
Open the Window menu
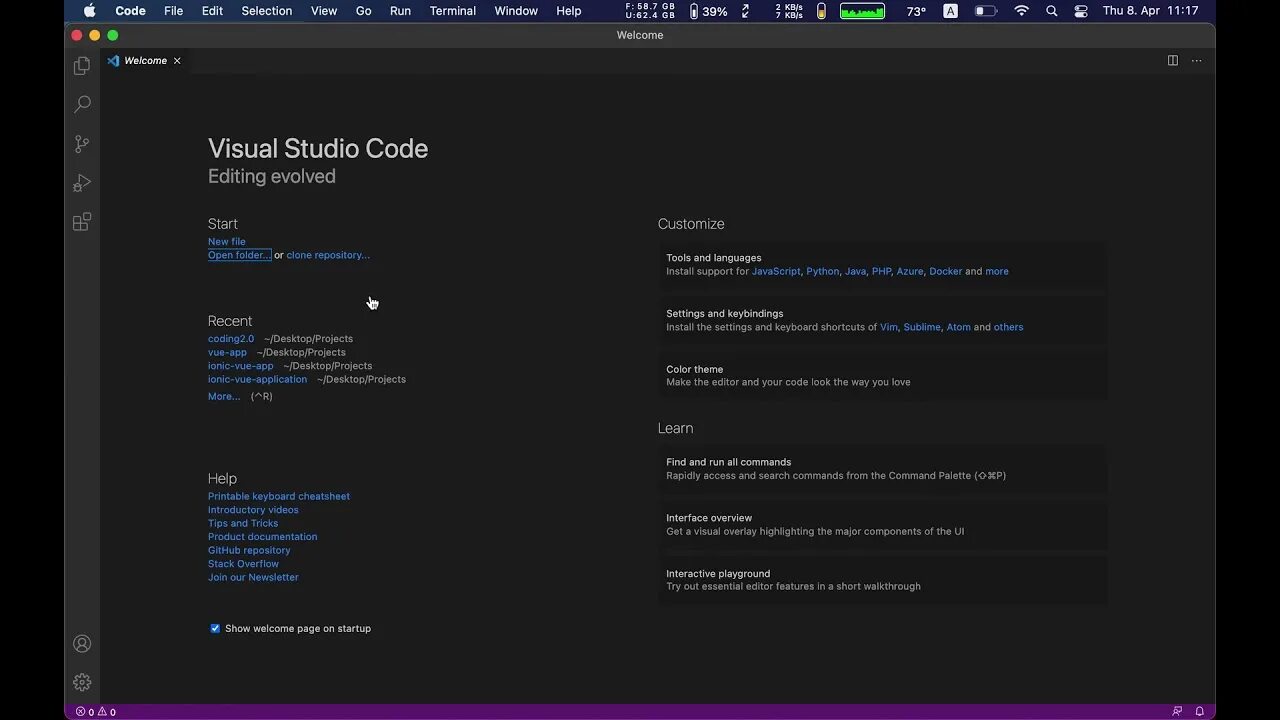(x=516, y=11)
